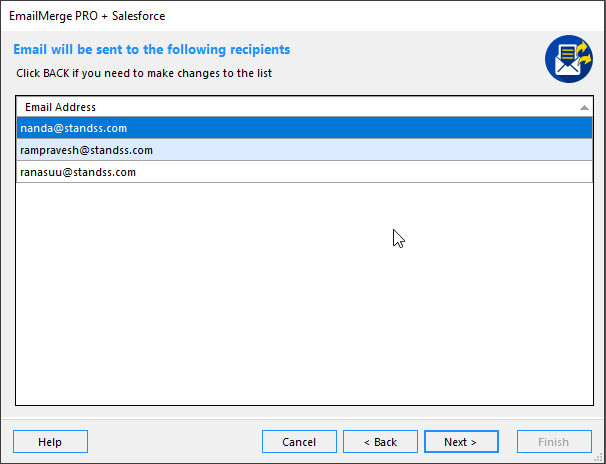Go Back to edit recipient list
Image resolution: width=606 pixels, height=464 pixels.
click(380, 442)
